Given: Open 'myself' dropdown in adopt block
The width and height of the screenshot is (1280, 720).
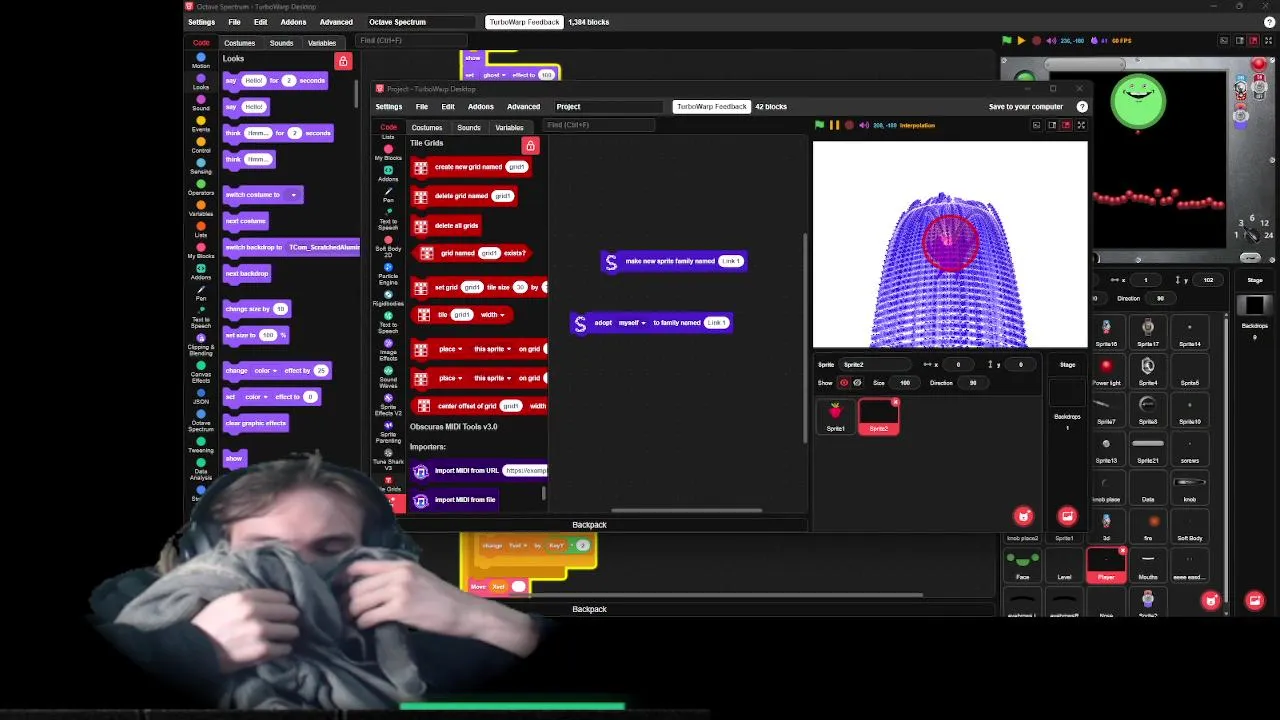Looking at the screenshot, I should pos(632,323).
